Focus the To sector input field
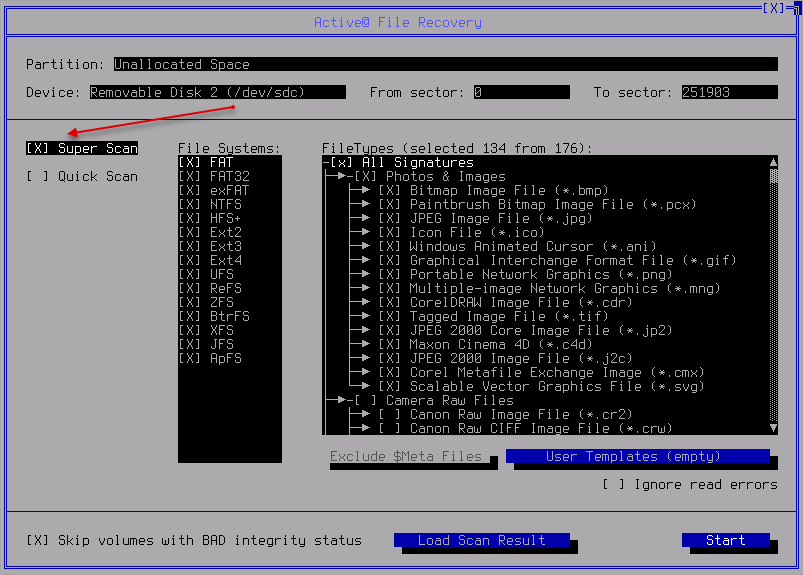This screenshot has height=575, width=803. point(729,92)
